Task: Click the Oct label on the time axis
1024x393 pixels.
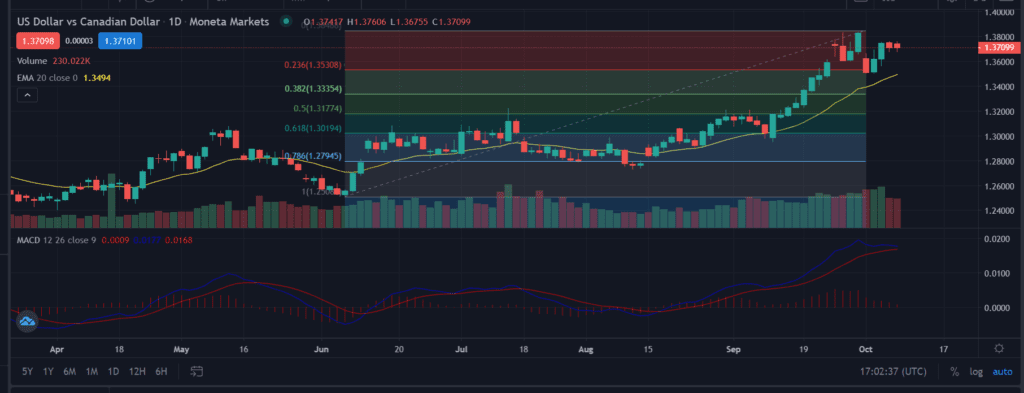Action: [865, 349]
